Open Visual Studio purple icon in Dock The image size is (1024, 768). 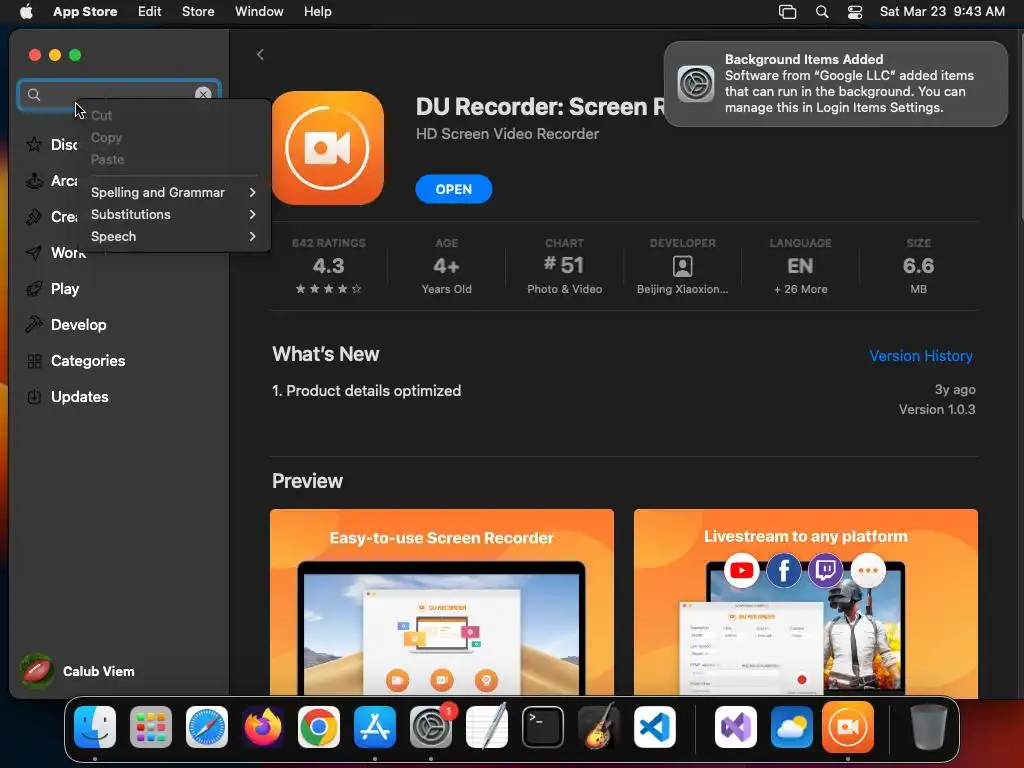(736, 727)
